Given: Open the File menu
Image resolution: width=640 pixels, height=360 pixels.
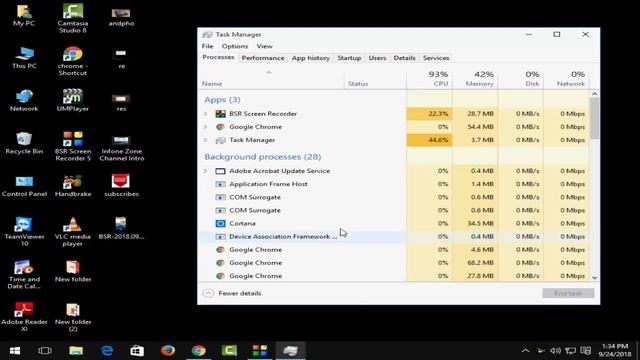Looking at the screenshot, I should (x=207, y=46).
